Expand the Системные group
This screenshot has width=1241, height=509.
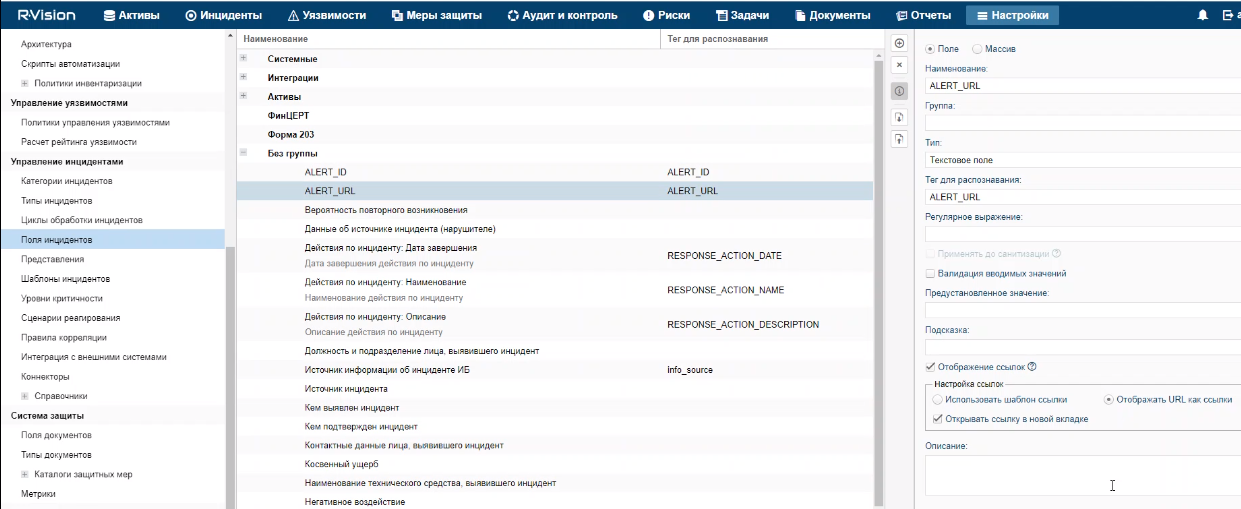pyautogui.click(x=243, y=58)
